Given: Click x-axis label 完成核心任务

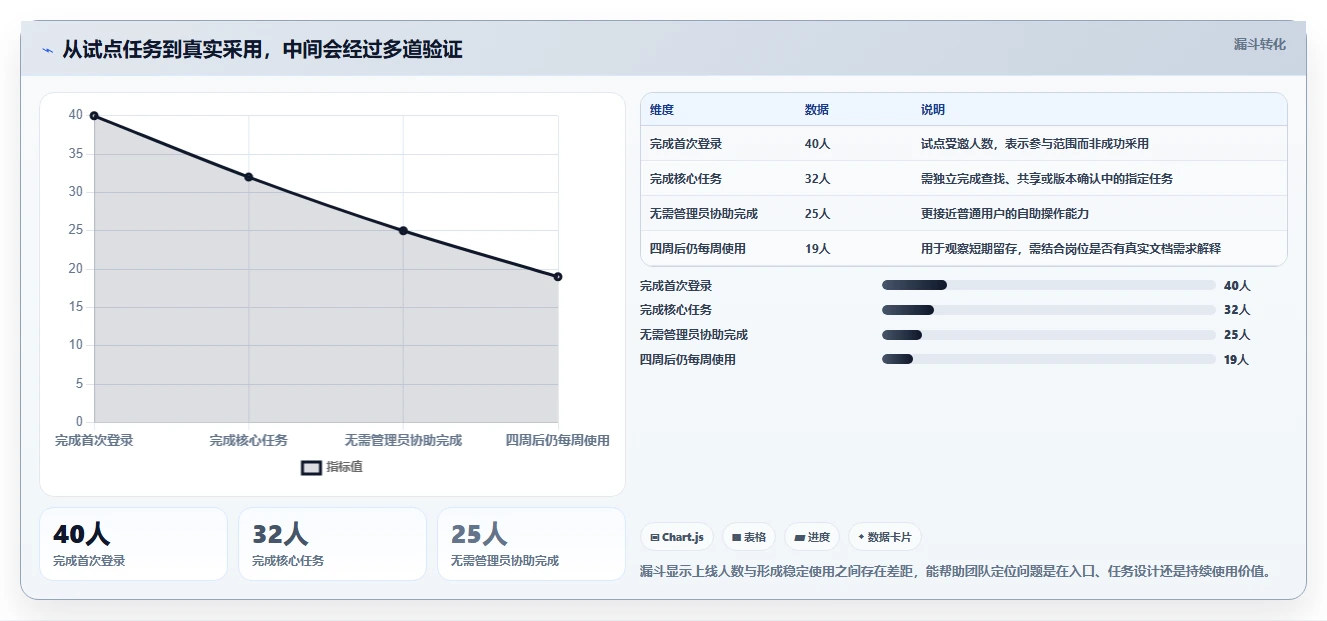Looking at the screenshot, I should point(249,440).
